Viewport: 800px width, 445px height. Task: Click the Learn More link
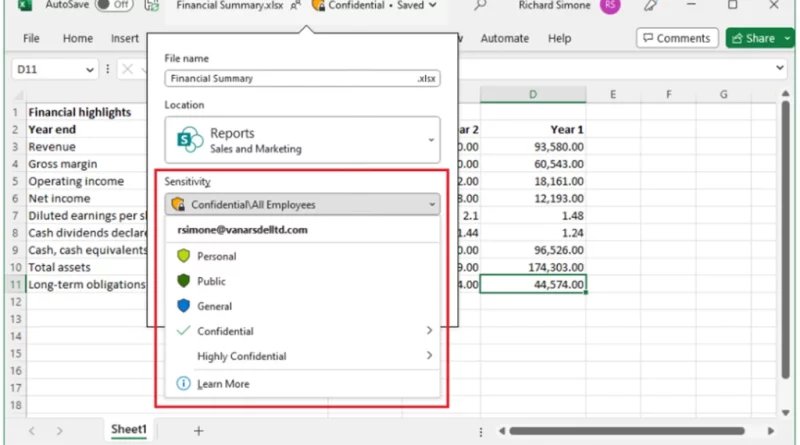223,384
